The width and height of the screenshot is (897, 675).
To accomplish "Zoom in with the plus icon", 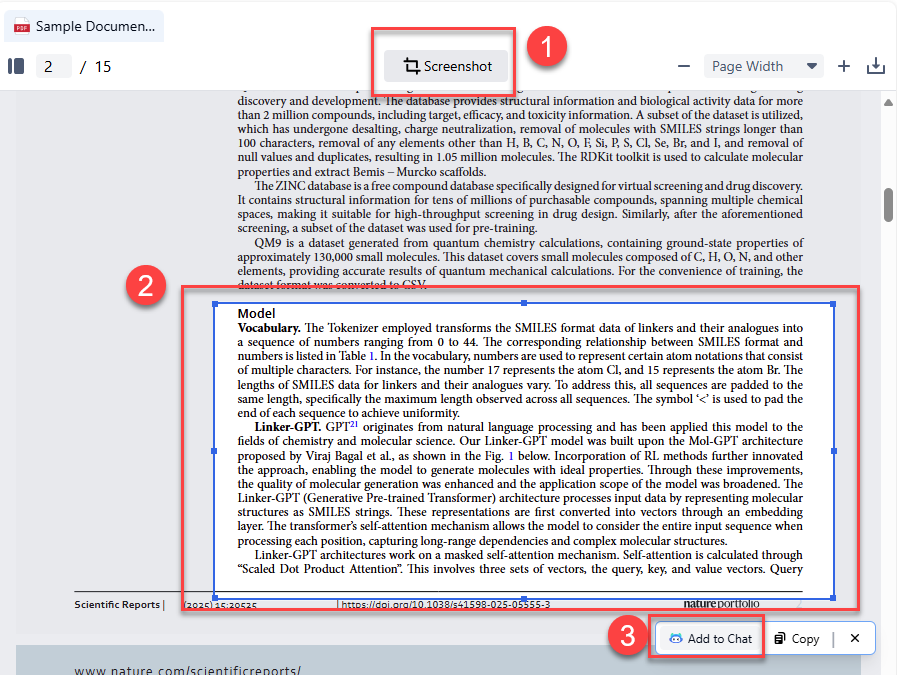I will [x=843, y=66].
